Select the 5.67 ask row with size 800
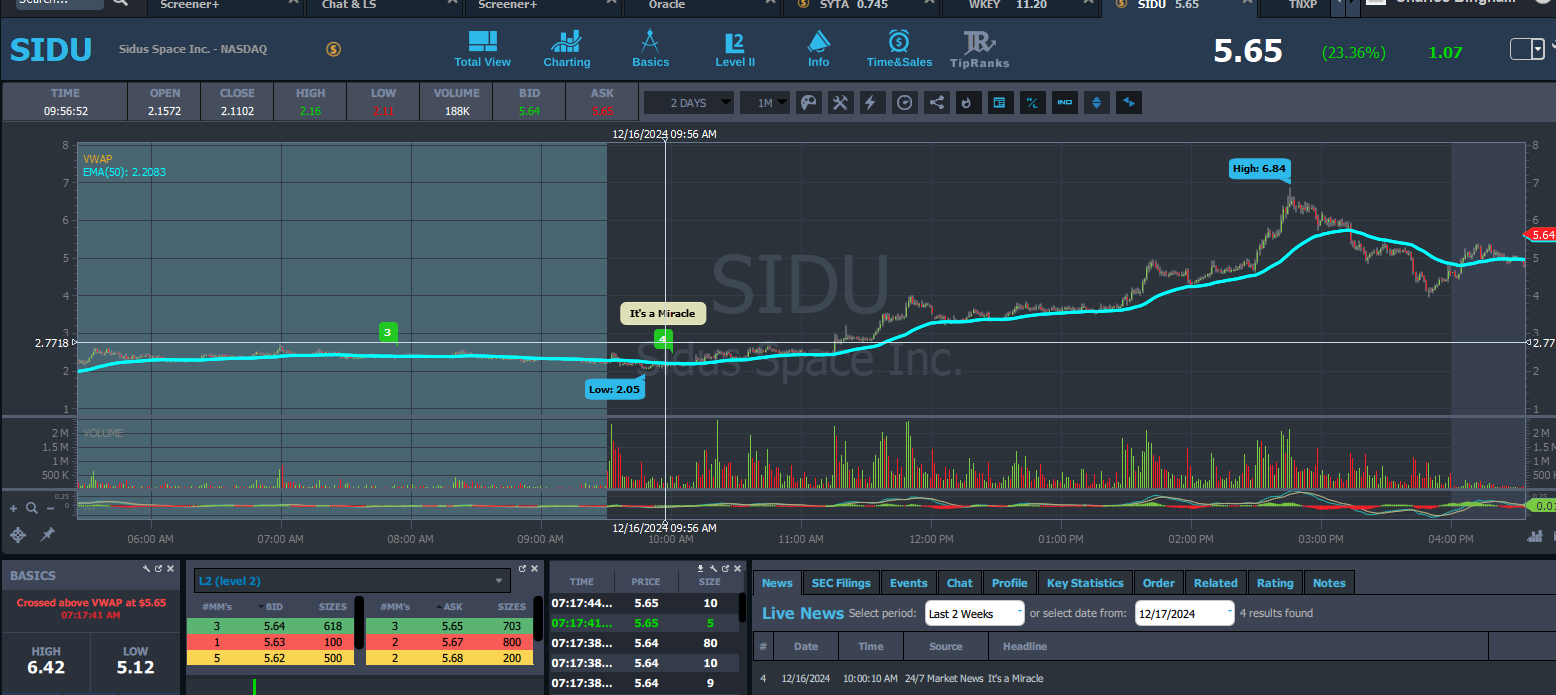1556x695 pixels. tap(448, 641)
